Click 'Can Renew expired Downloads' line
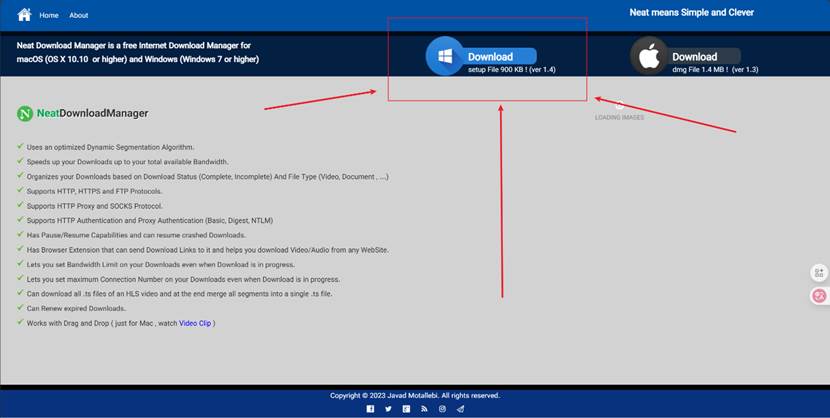830x418 pixels. coord(76,308)
